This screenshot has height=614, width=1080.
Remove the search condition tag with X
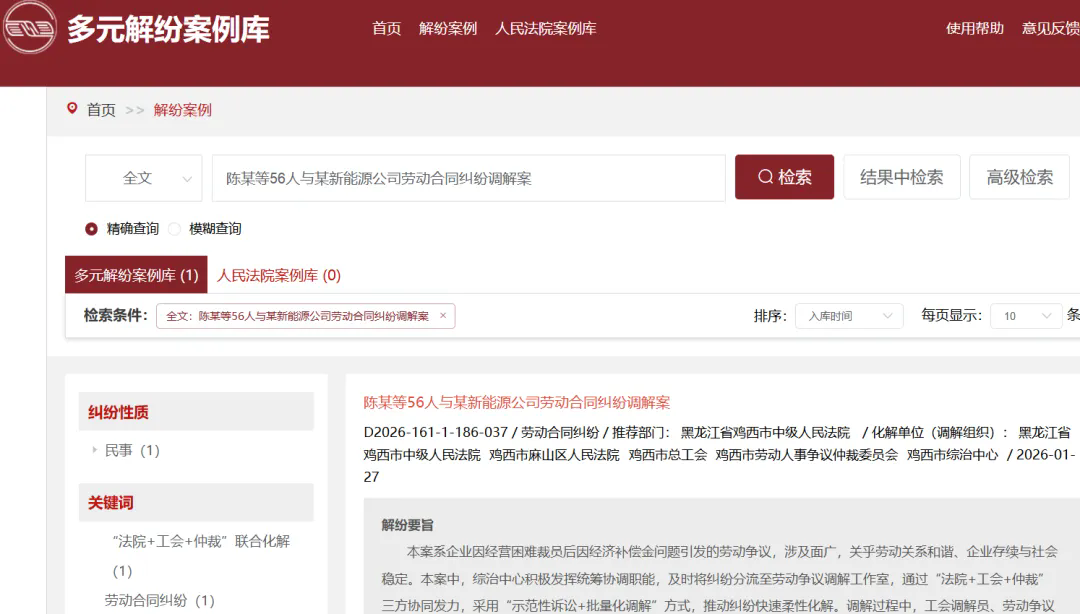click(443, 316)
